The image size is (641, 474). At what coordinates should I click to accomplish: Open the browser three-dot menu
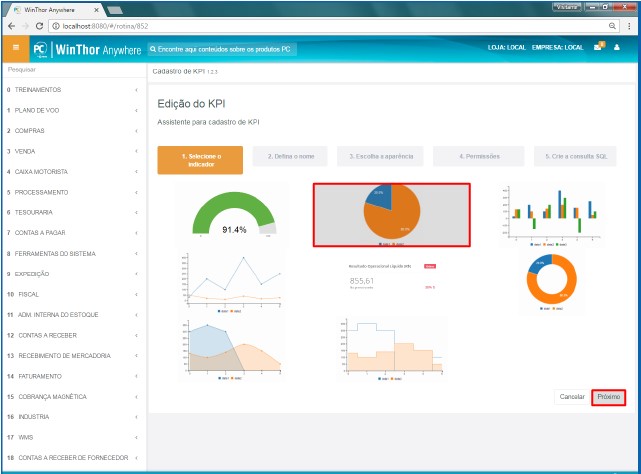629,26
